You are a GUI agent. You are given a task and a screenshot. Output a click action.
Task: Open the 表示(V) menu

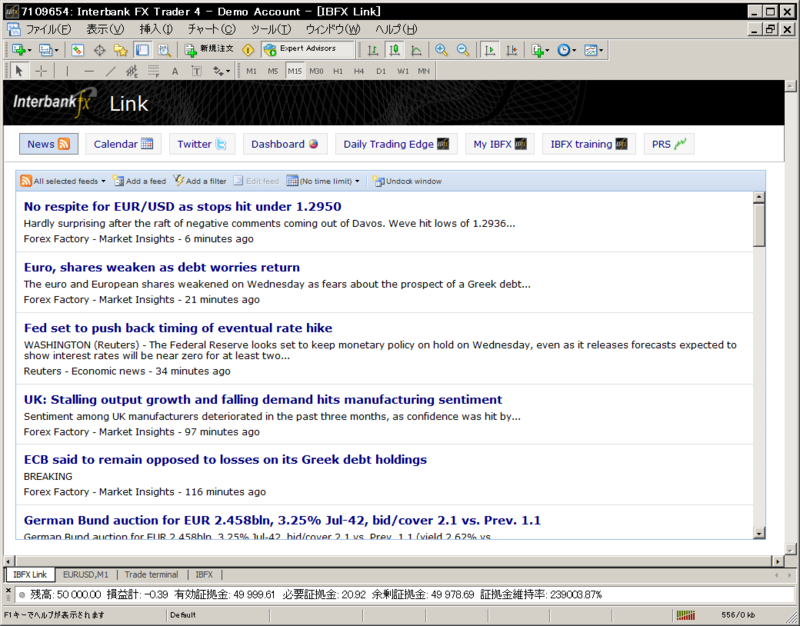point(105,29)
